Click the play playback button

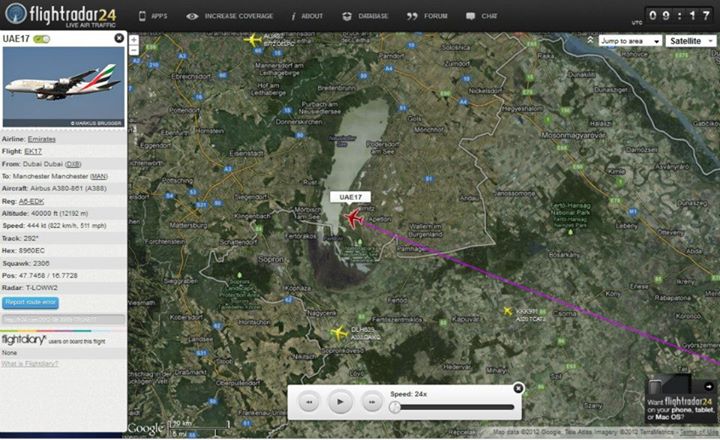click(x=340, y=401)
